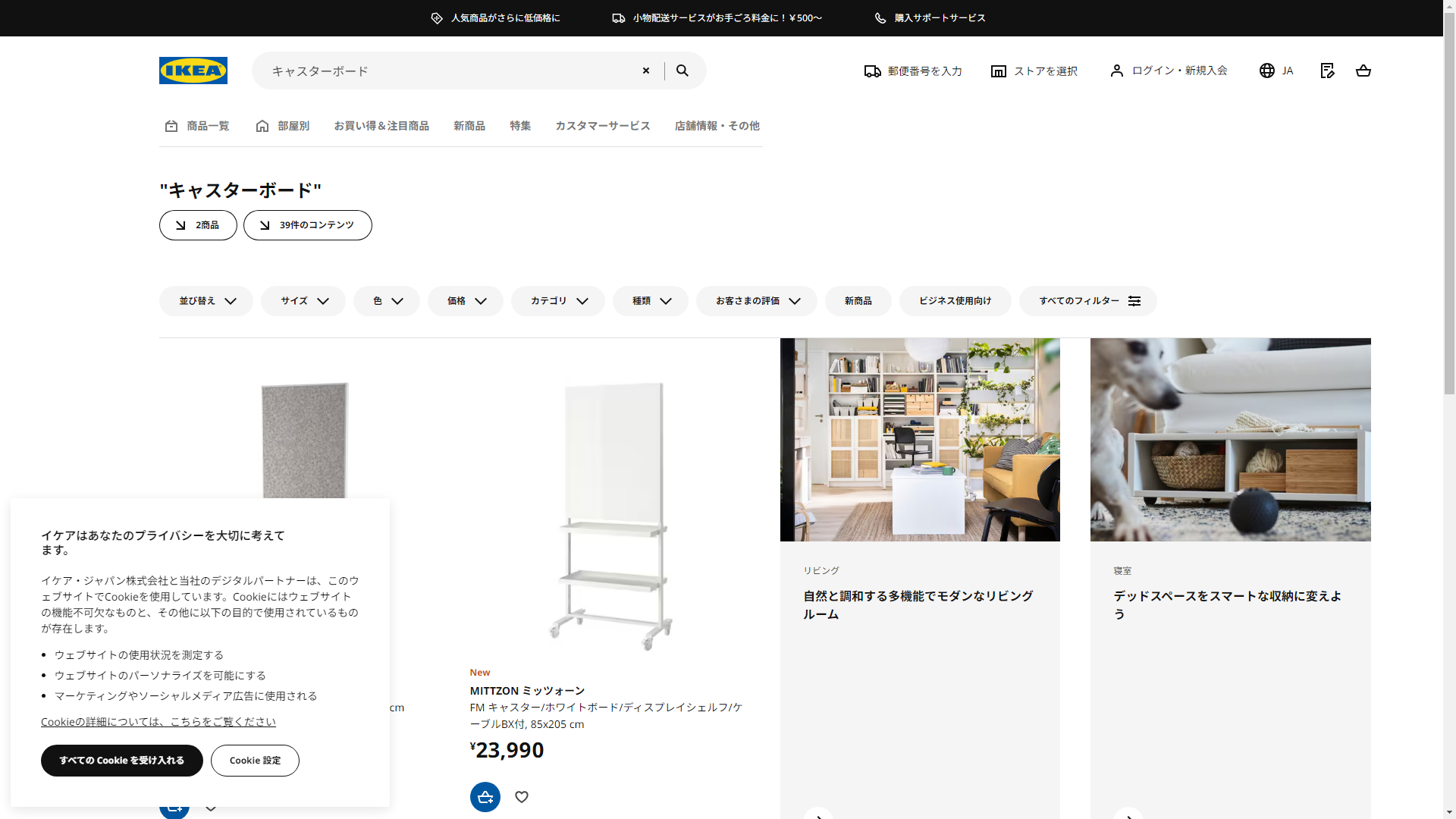Screen dimensions: 1456x819
Task: Click the globe language selector JA
Action: 1276,71
